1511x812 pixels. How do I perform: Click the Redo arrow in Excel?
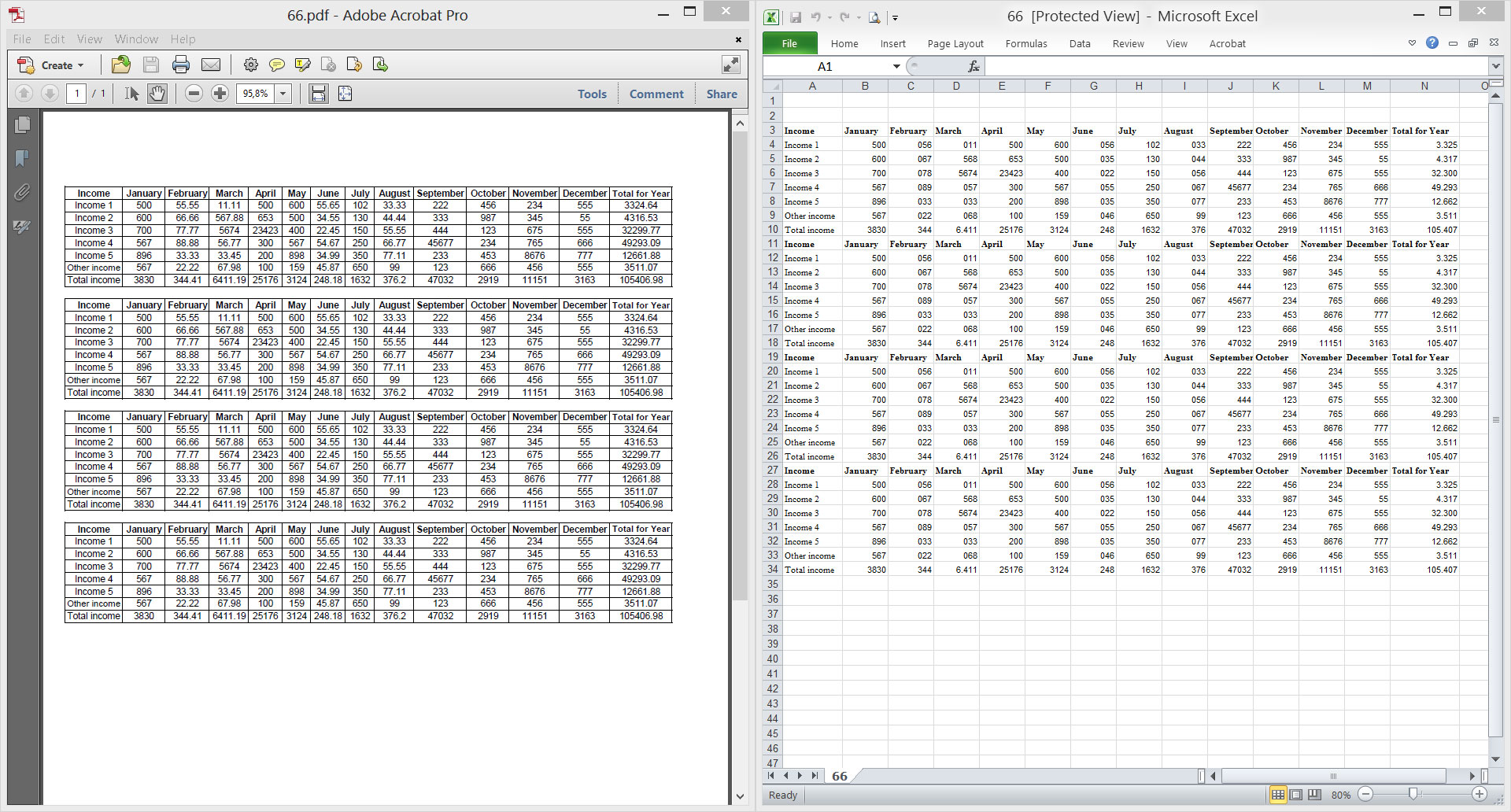tap(844, 17)
